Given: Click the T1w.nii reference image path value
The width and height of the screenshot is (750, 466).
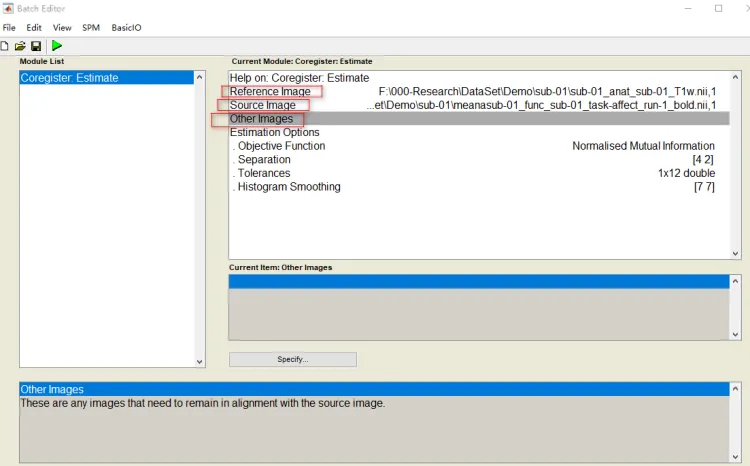Looking at the screenshot, I should [x=547, y=91].
